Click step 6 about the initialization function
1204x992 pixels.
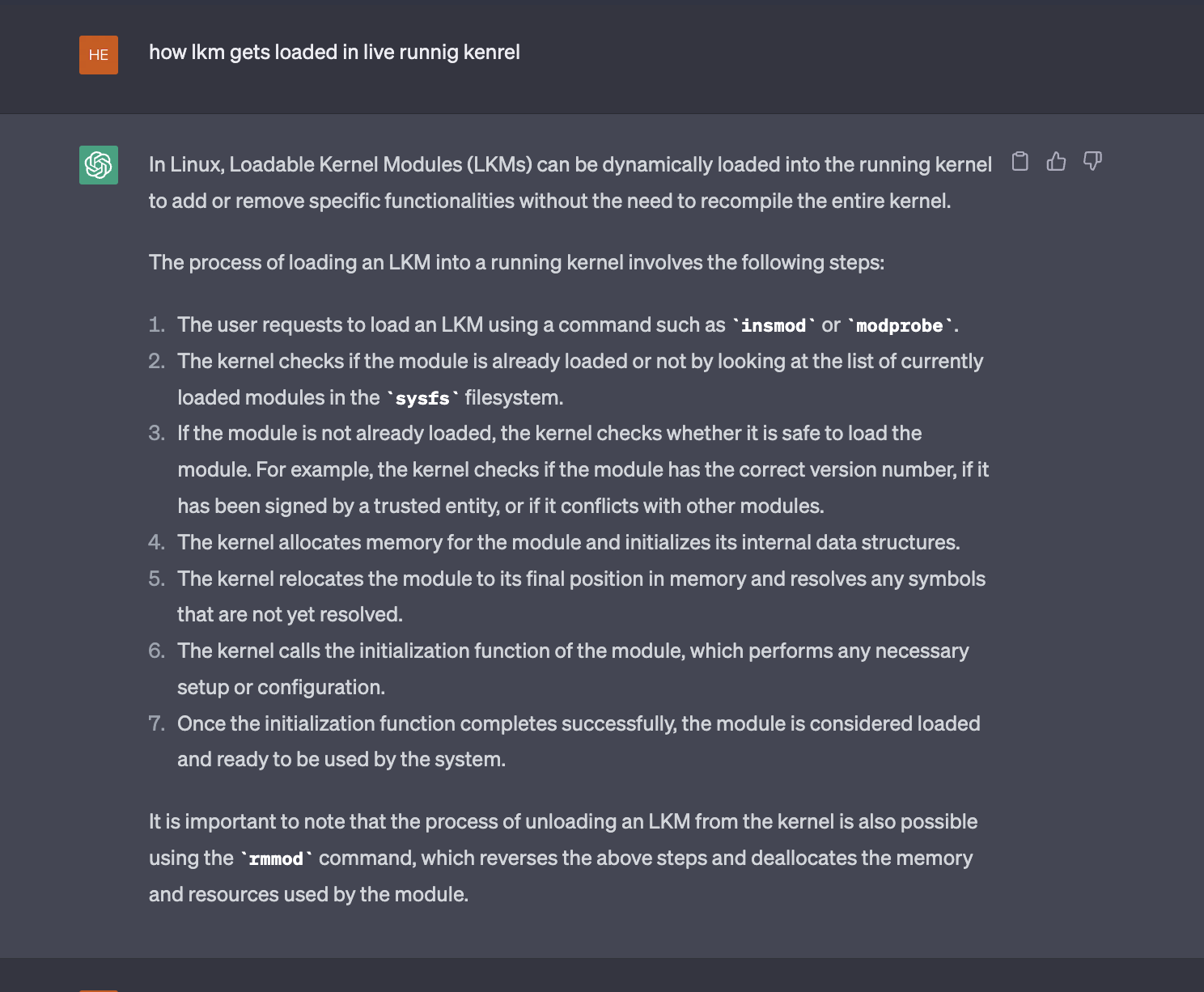click(573, 669)
